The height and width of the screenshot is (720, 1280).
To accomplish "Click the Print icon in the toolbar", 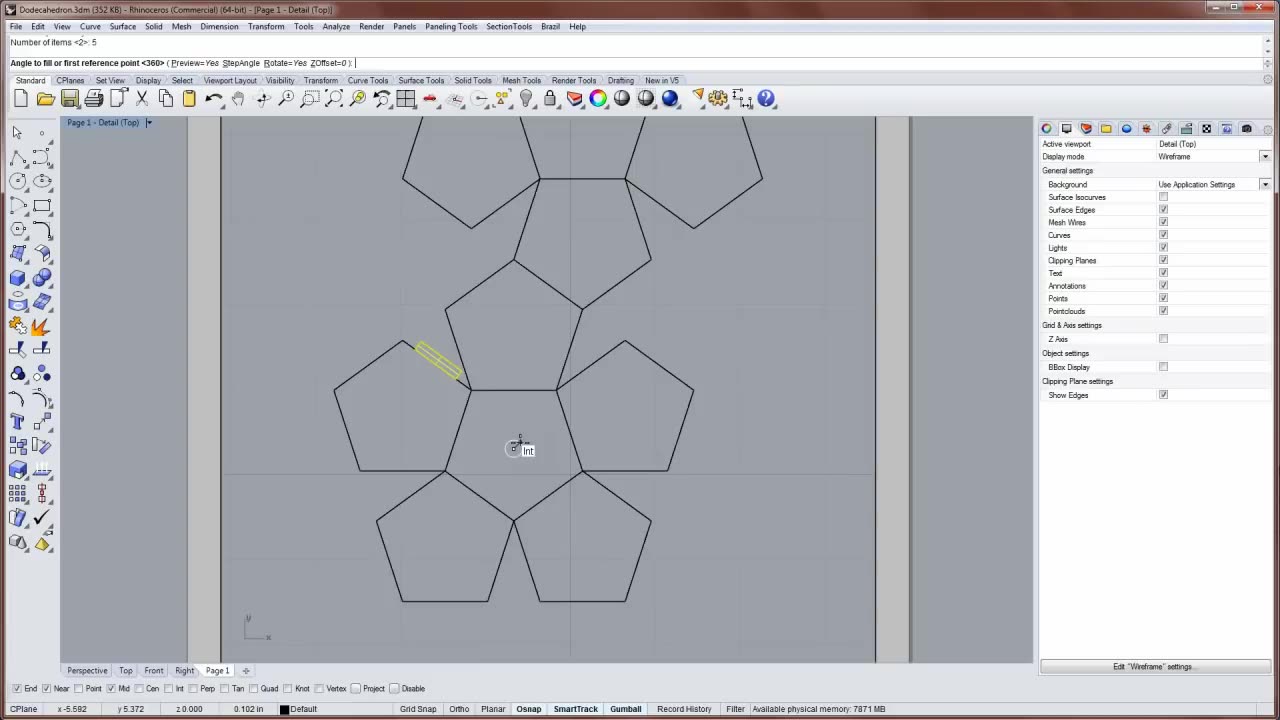I will tap(94, 98).
